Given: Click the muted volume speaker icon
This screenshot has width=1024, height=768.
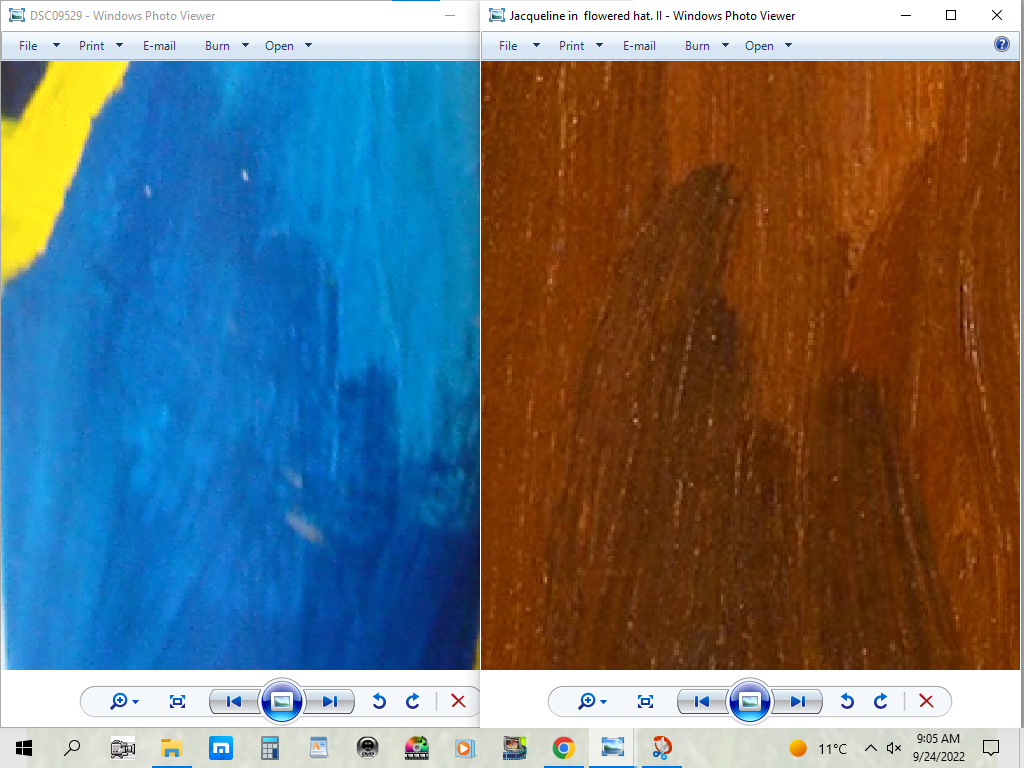Looking at the screenshot, I should [893, 748].
